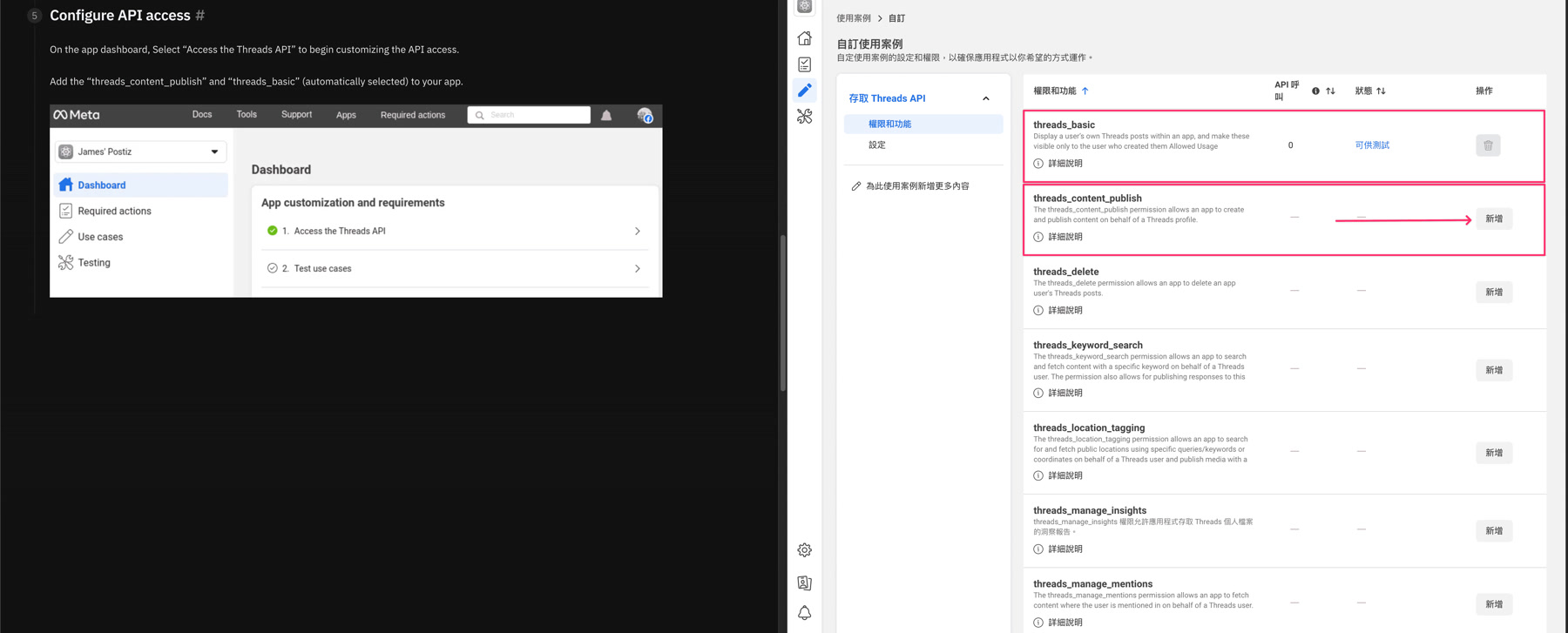
Task: Add the threads_location_tagging permission
Action: click(1494, 453)
